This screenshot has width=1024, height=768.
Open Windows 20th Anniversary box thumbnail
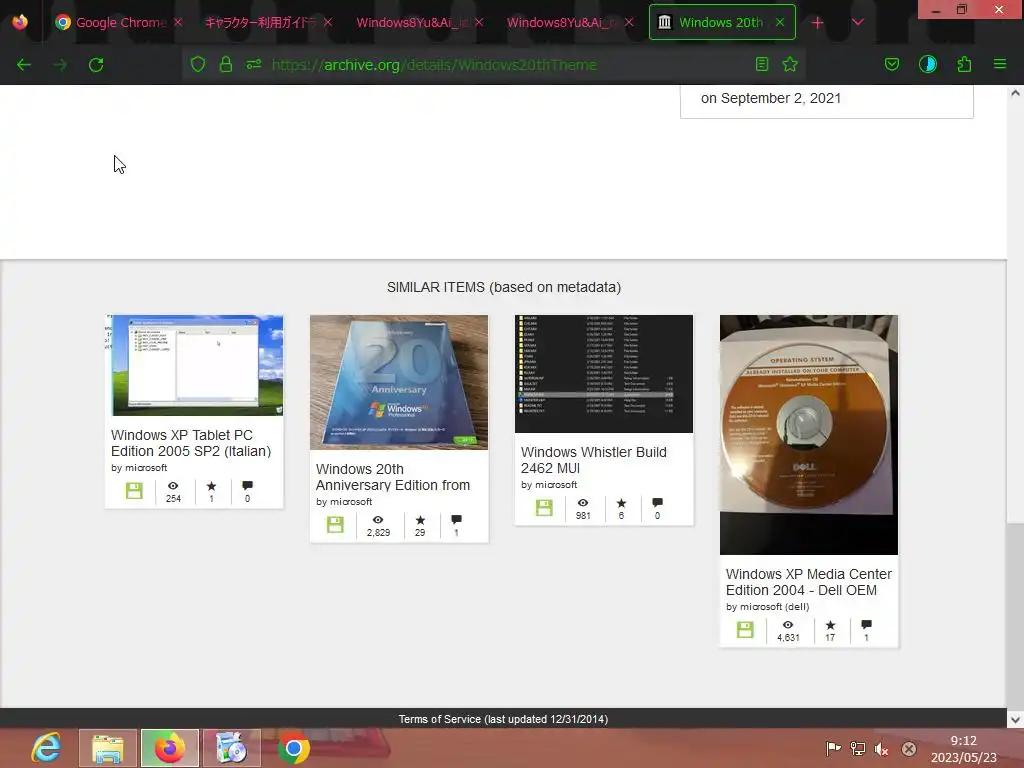click(x=399, y=382)
